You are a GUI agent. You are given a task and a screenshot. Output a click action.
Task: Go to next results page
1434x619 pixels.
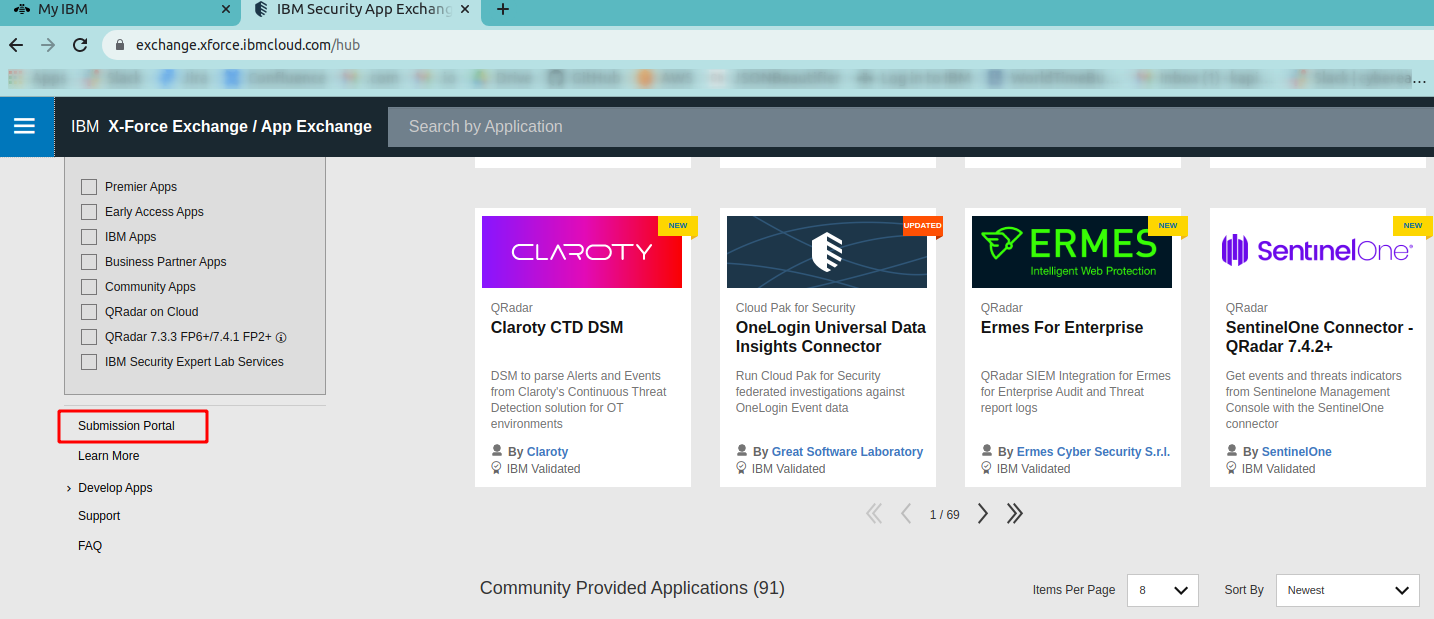pos(983,514)
